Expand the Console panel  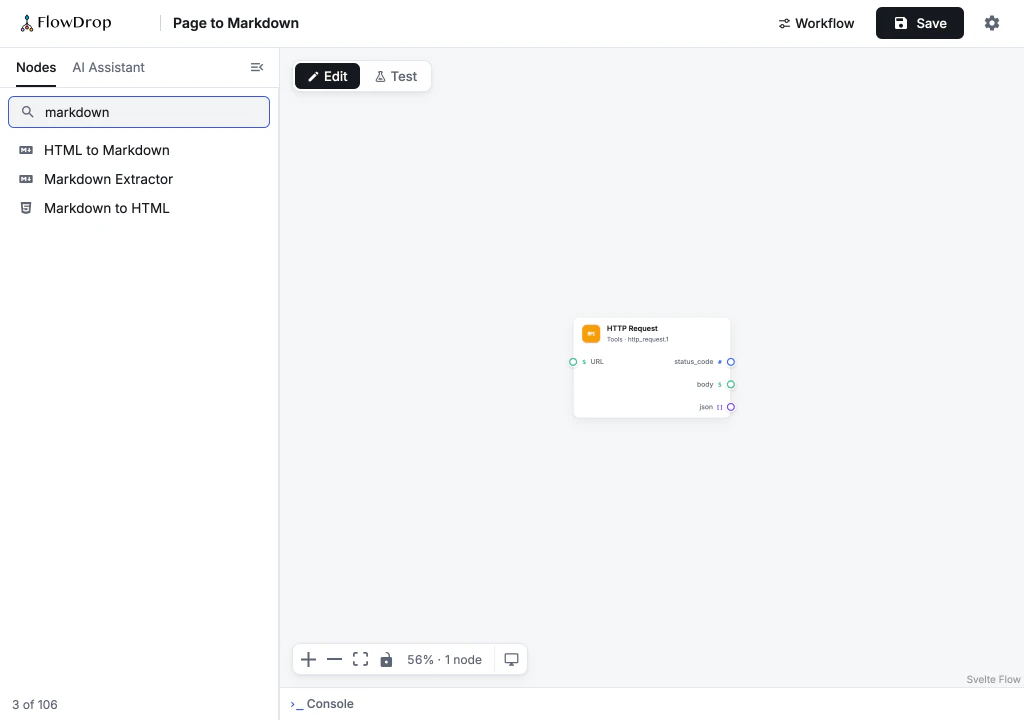point(322,704)
